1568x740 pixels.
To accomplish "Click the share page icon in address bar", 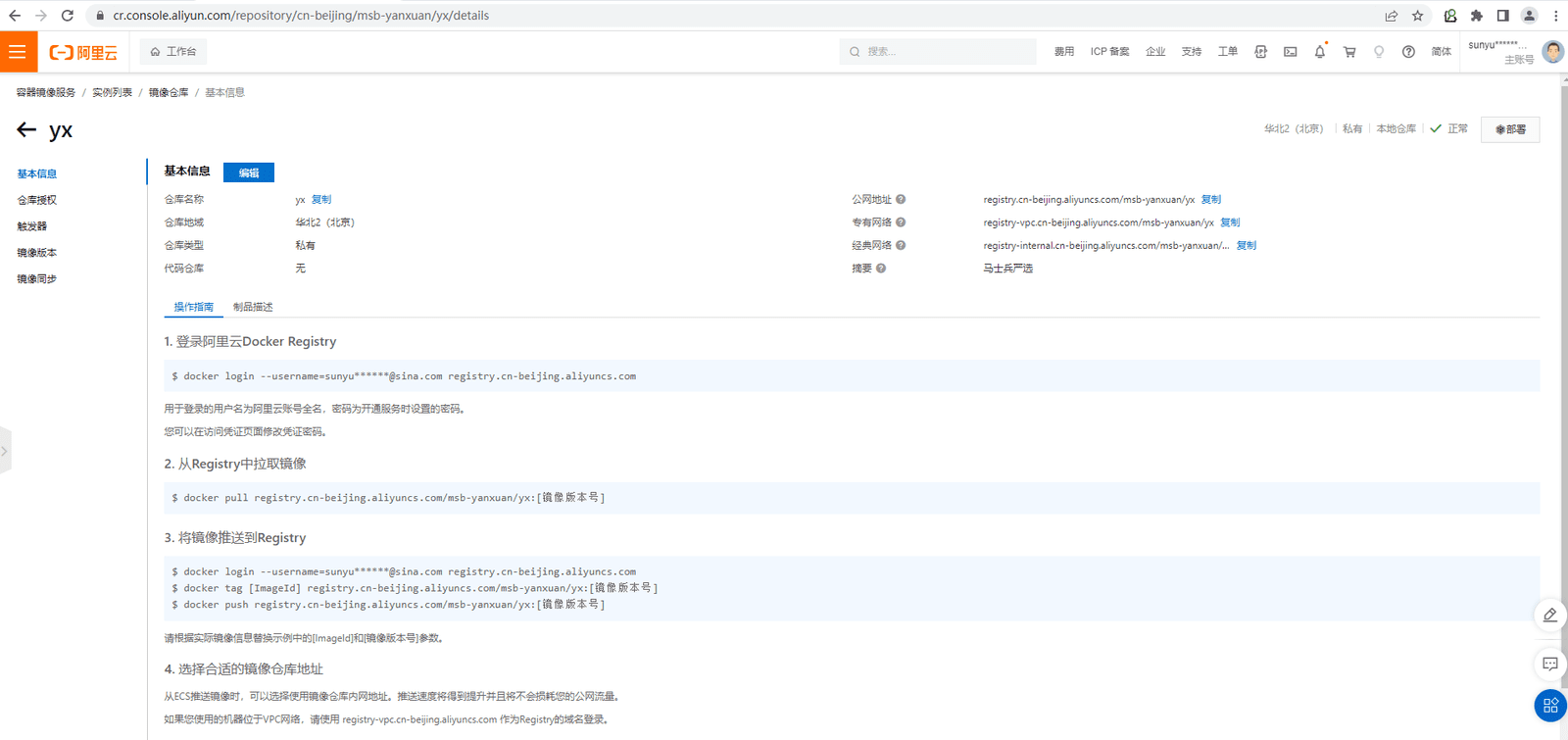I will (x=1392, y=16).
